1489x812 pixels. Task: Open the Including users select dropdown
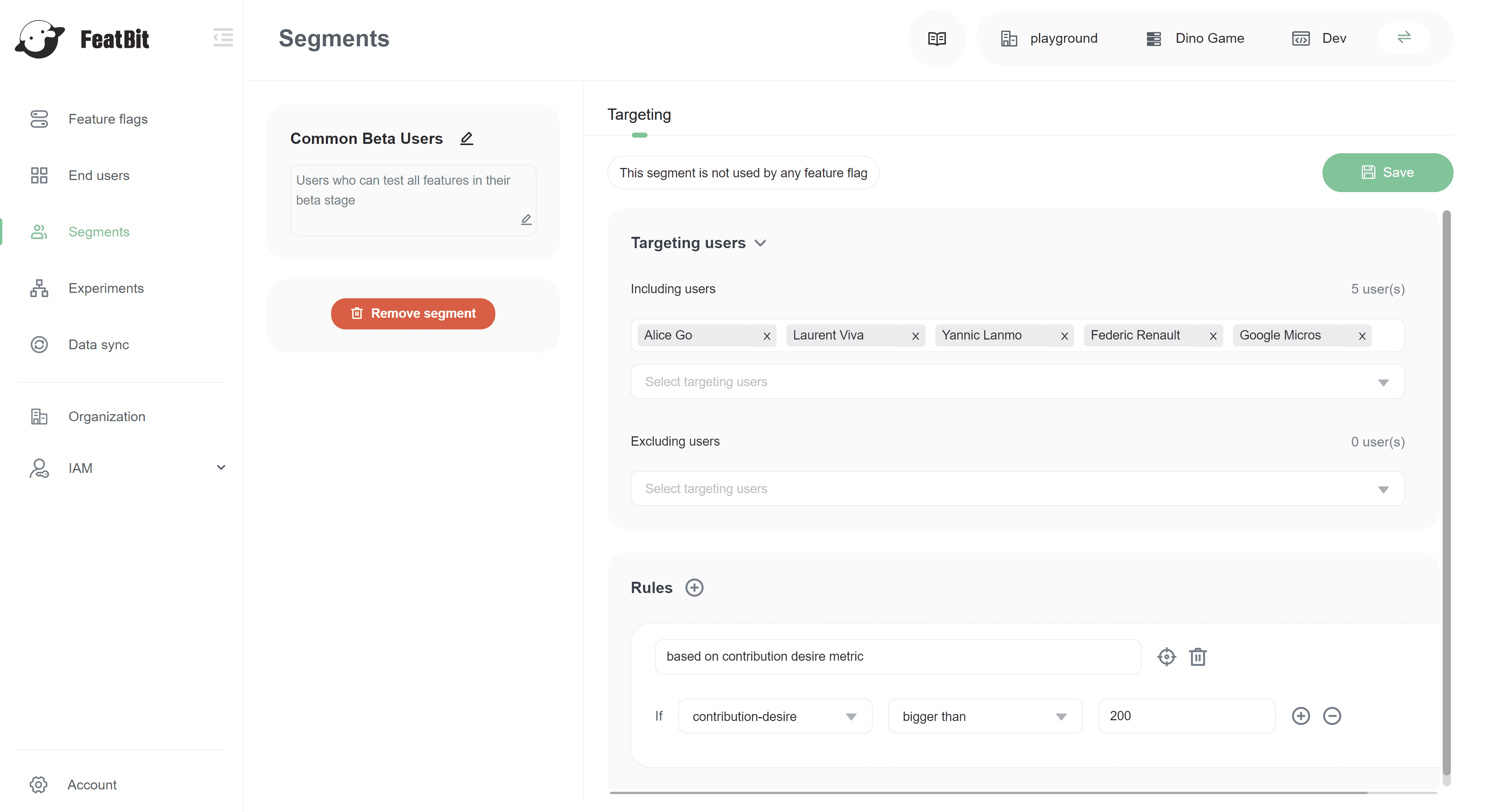tap(1017, 382)
